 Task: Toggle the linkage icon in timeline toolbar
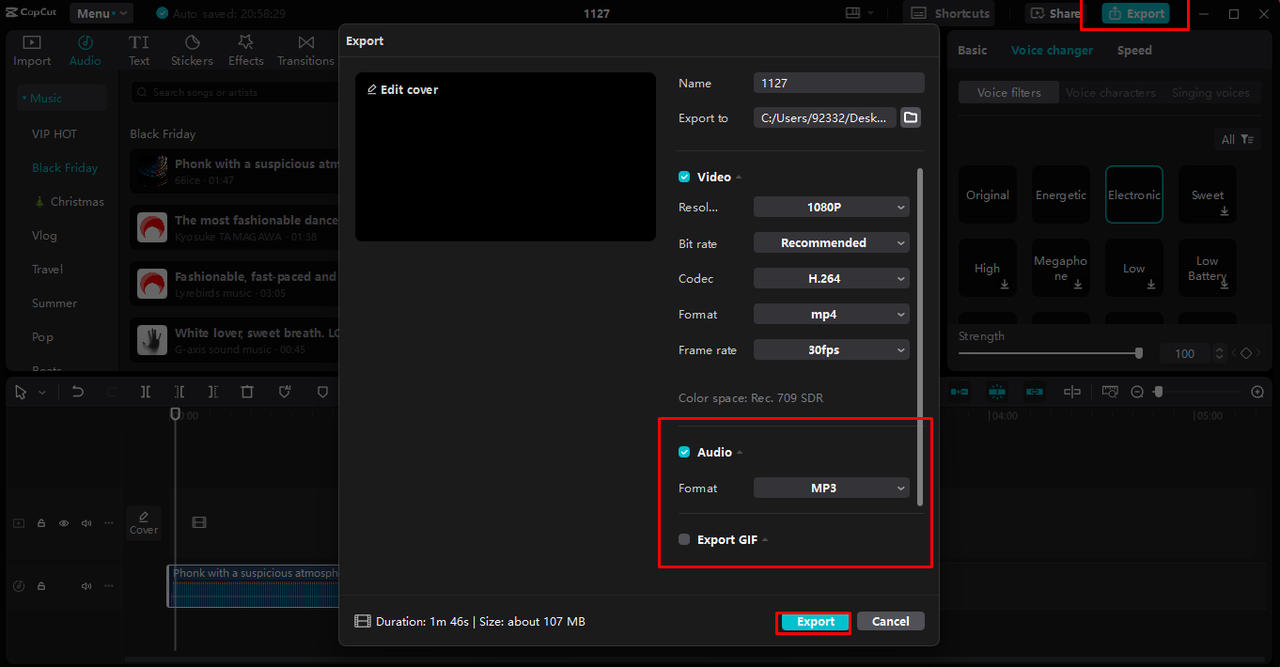(1035, 392)
